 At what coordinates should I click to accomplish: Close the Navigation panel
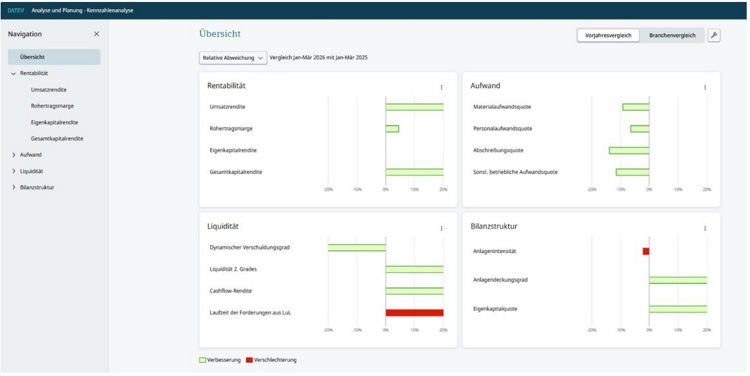[x=96, y=34]
